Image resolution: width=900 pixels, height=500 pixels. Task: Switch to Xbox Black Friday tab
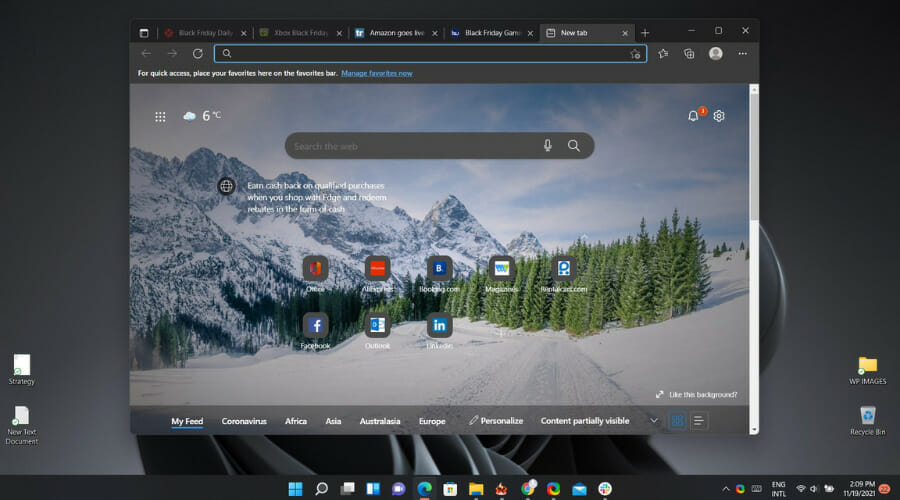(x=300, y=33)
